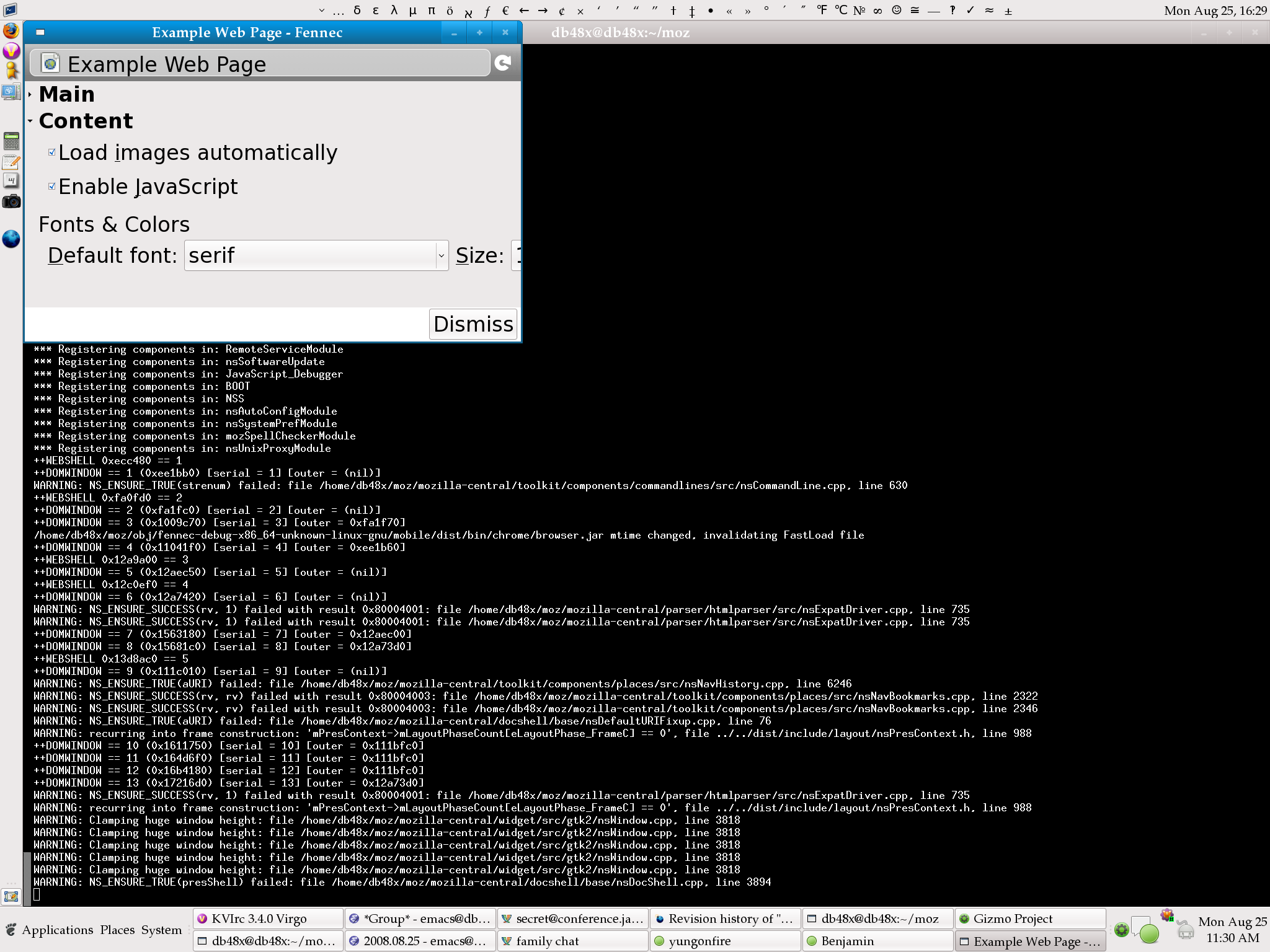Insert the infinity symbol from palette
This screenshot has width=1270, height=952.
tap(877, 10)
